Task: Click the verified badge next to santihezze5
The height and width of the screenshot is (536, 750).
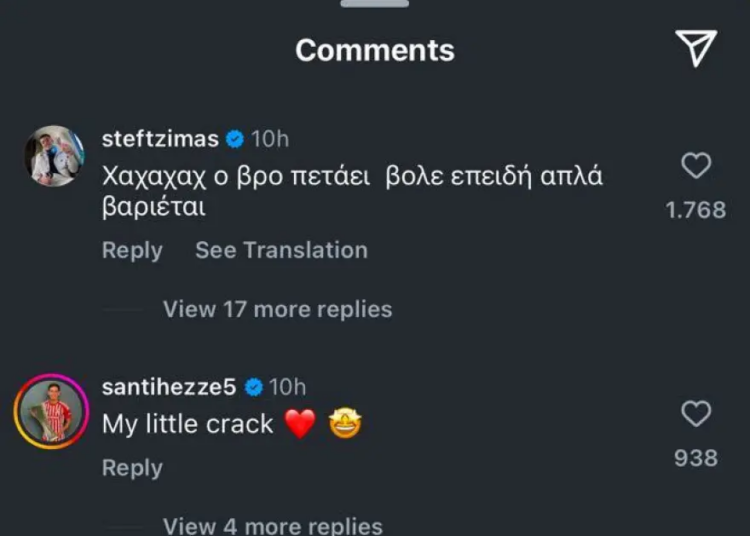Action: (x=254, y=387)
